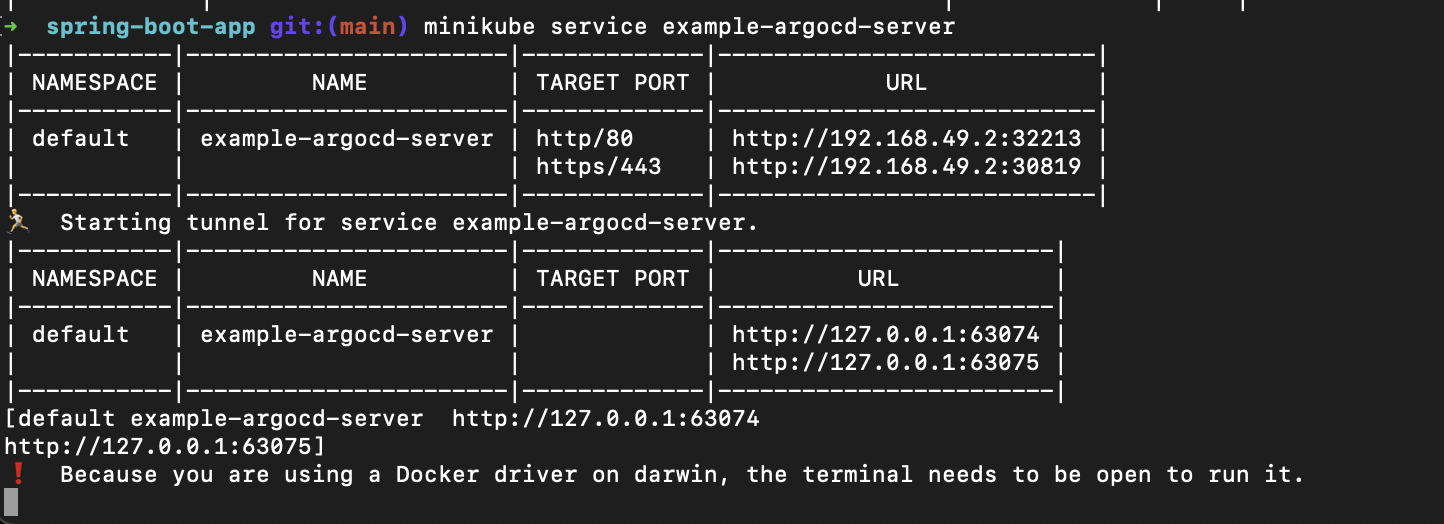Viewport: 1444px width, 524px height.
Task: Click the https/443 target port entry
Action: tap(599, 166)
